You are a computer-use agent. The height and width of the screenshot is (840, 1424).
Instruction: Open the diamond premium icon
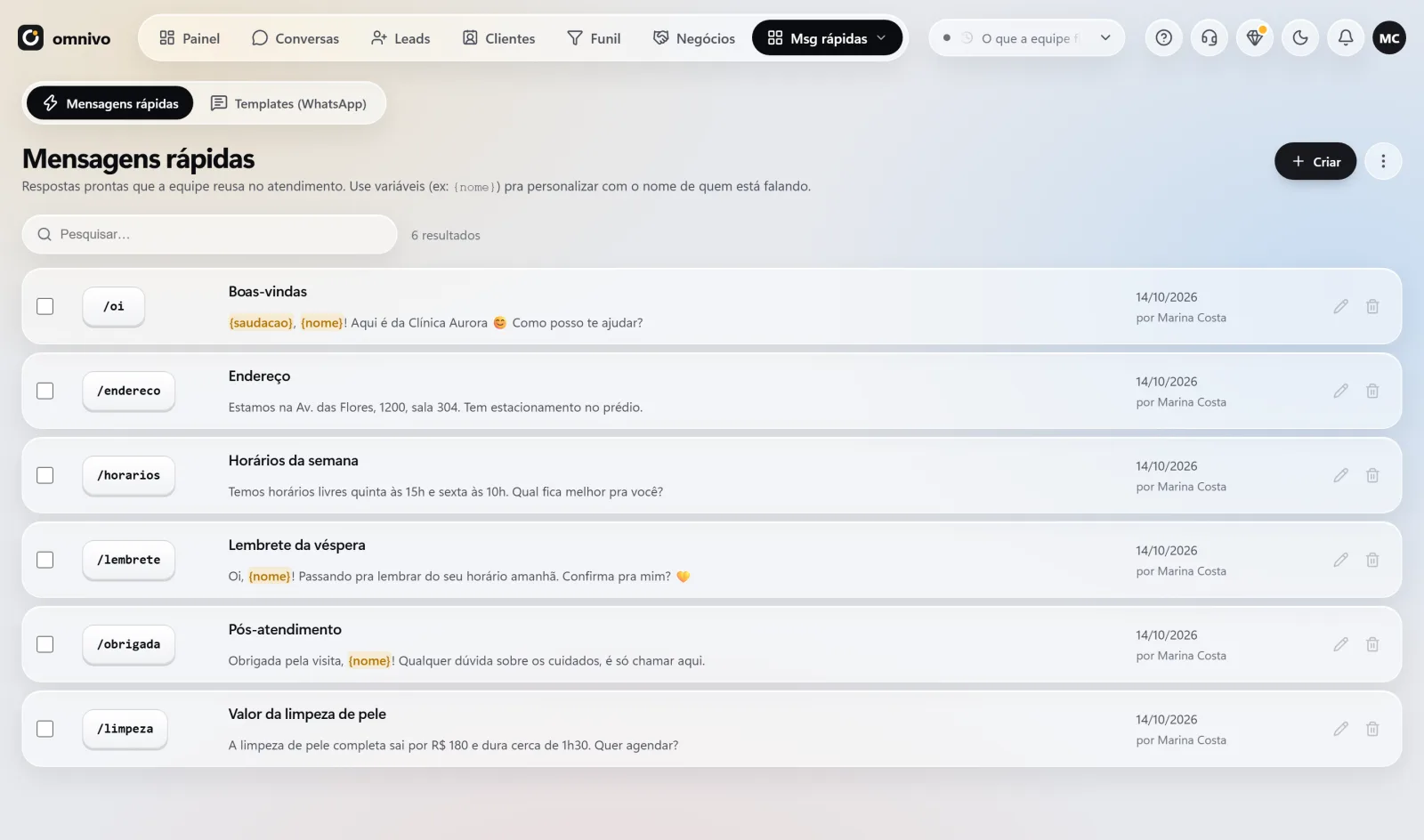pos(1255,37)
